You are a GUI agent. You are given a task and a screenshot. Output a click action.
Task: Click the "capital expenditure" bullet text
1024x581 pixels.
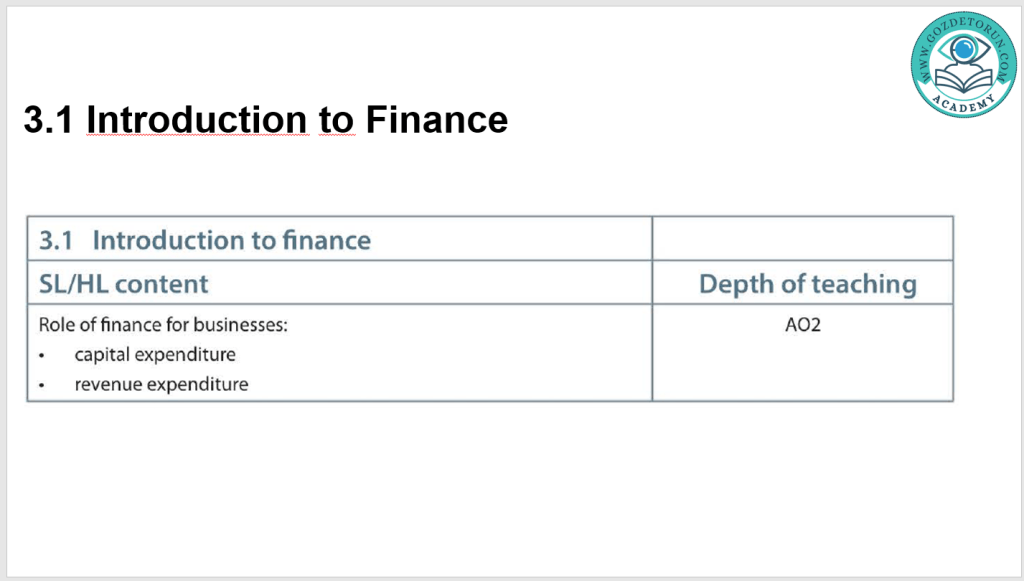(155, 355)
